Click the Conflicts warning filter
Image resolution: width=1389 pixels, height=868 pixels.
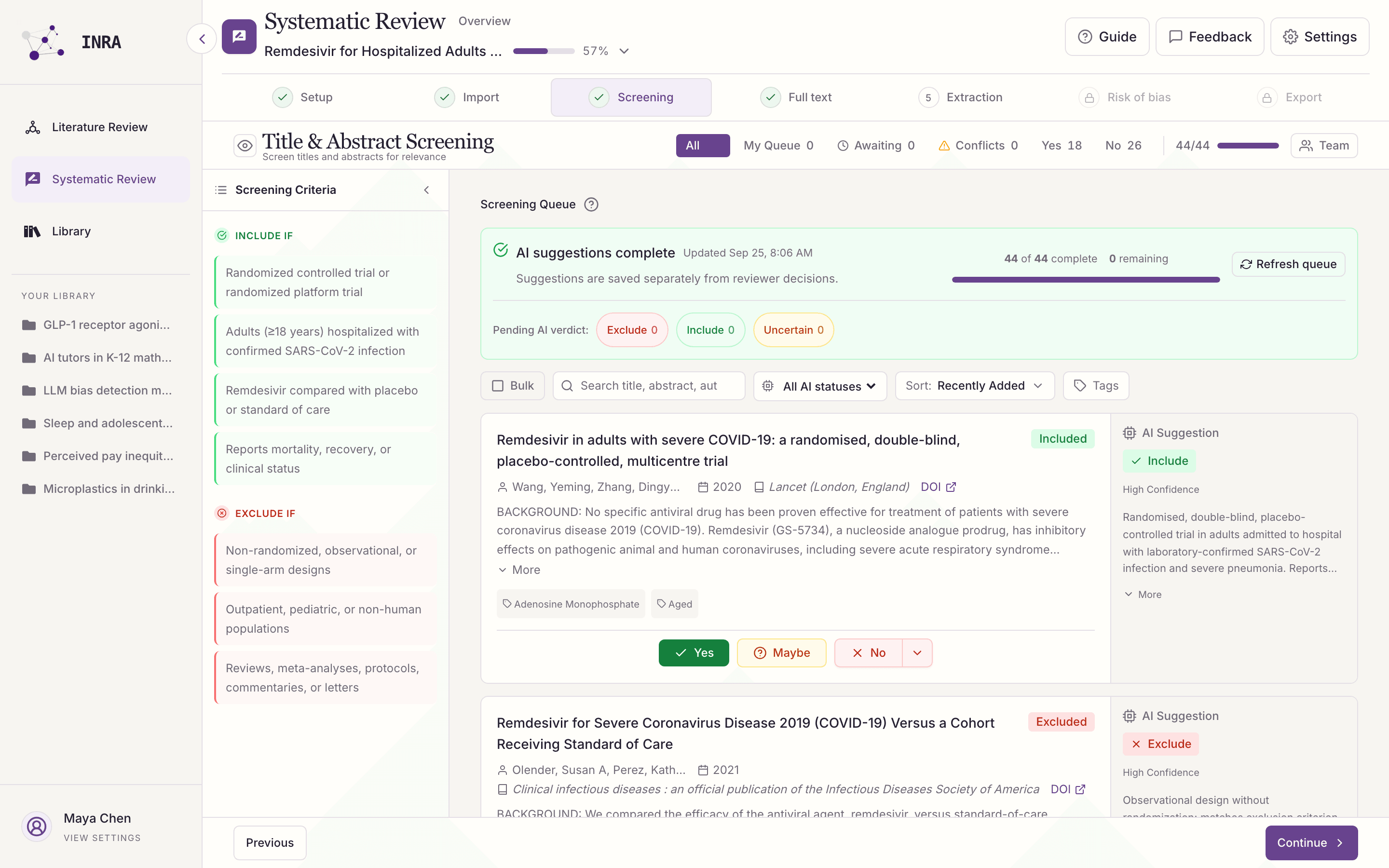[978, 146]
